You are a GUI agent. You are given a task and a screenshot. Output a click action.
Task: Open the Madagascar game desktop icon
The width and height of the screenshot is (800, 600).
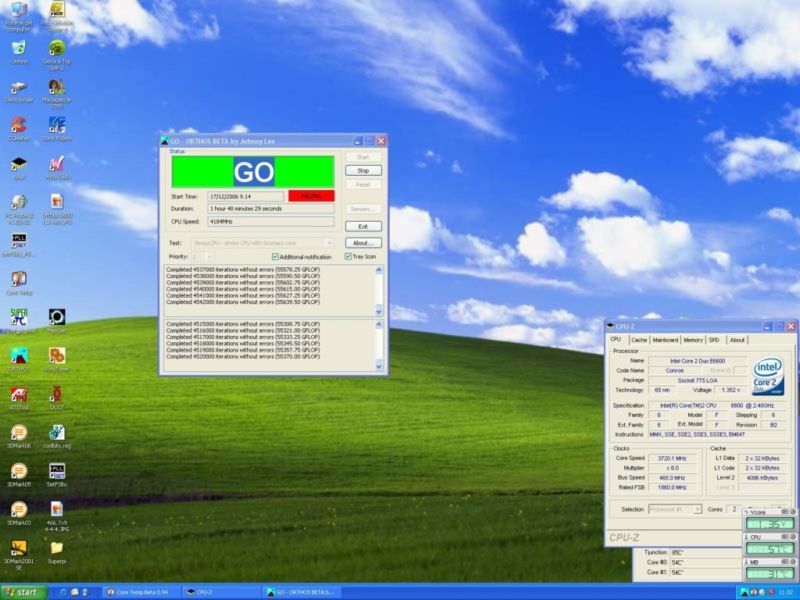[57, 87]
